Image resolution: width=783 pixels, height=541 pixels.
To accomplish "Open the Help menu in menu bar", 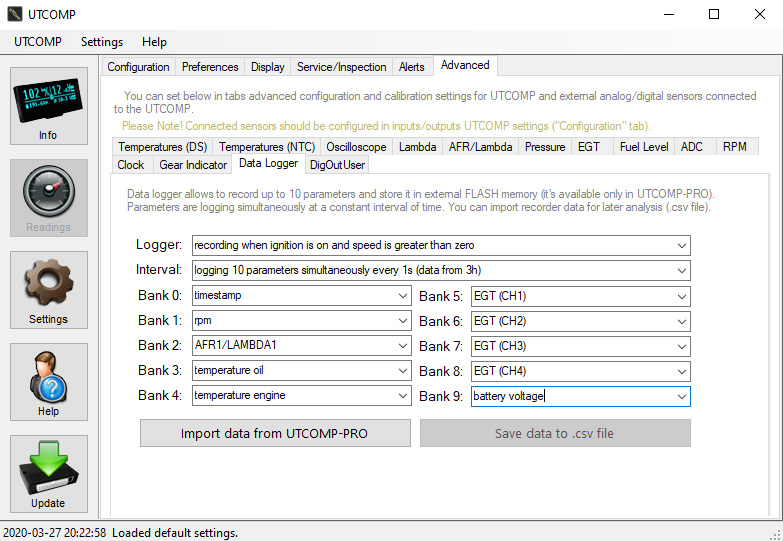I will click(x=154, y=42).
